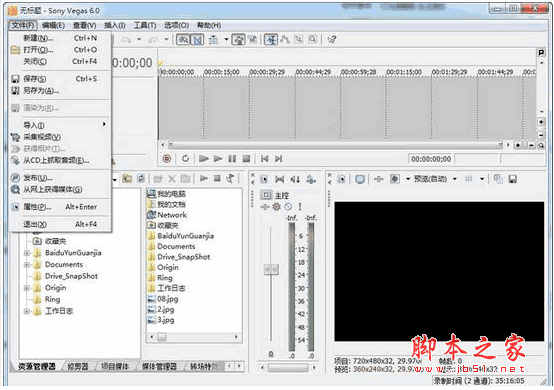
Task: Pause playback in the transport bar
Action: pyautogui.click(x=232, y=159)
